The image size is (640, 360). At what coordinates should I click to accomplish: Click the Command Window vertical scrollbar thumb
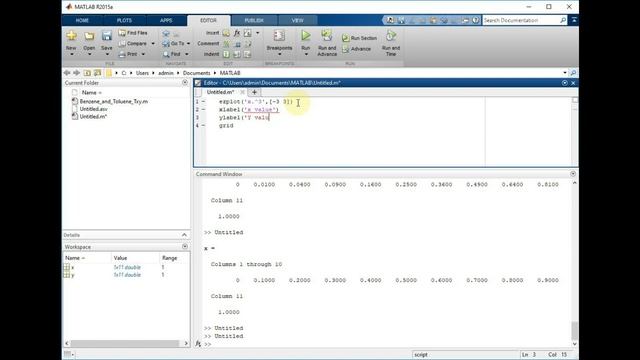[574, 330]
